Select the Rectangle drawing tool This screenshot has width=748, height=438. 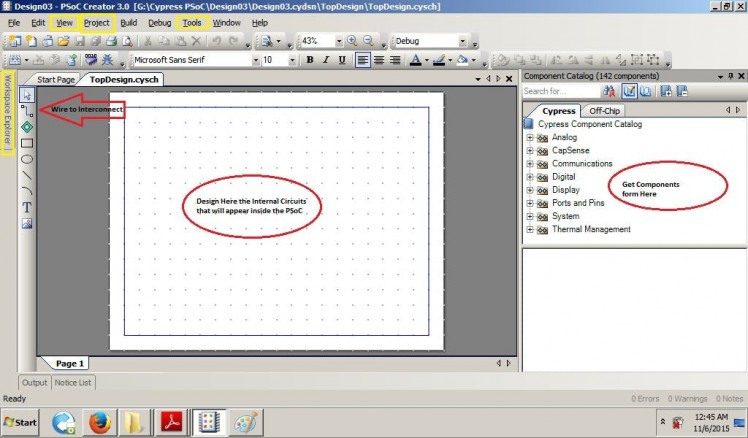[27, 143]
